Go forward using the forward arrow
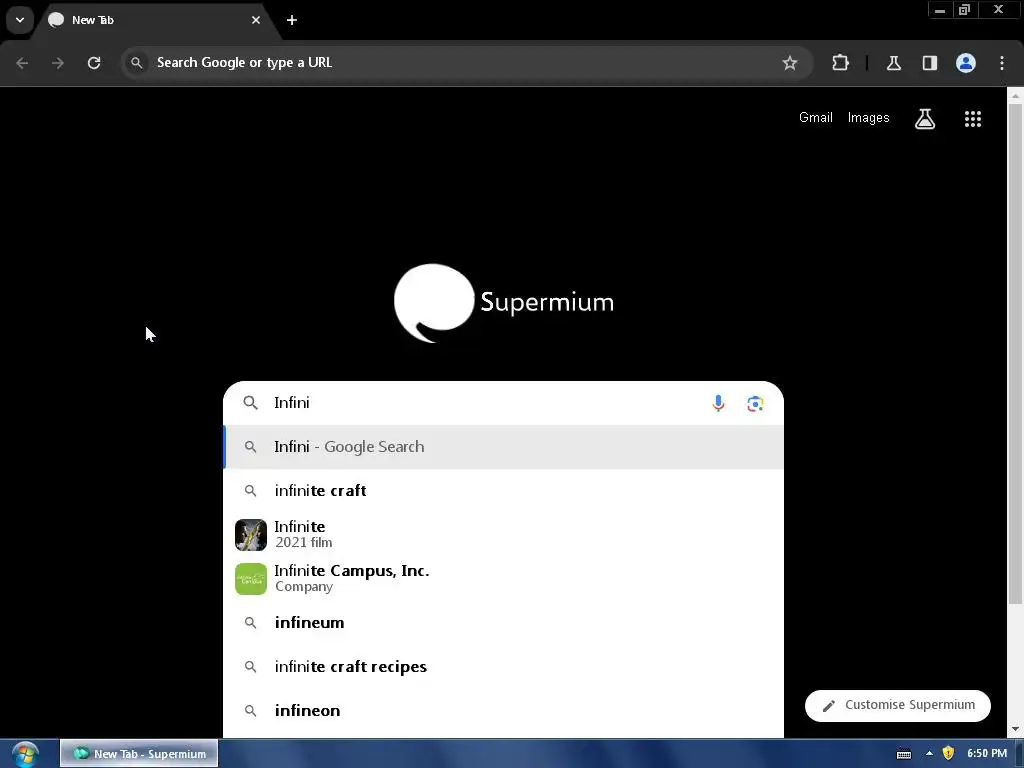Image resolution: width=1024 pixels, height=768 pixels. point(58,63)
